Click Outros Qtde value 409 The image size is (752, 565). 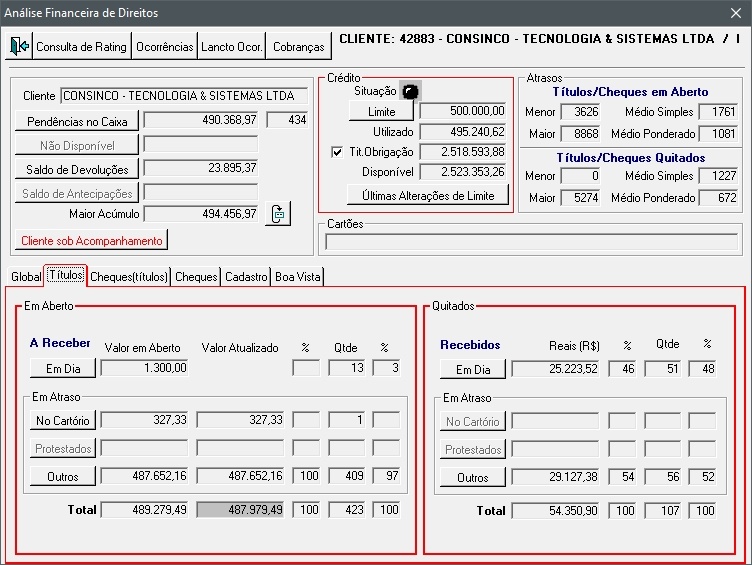tap(347, 476)
